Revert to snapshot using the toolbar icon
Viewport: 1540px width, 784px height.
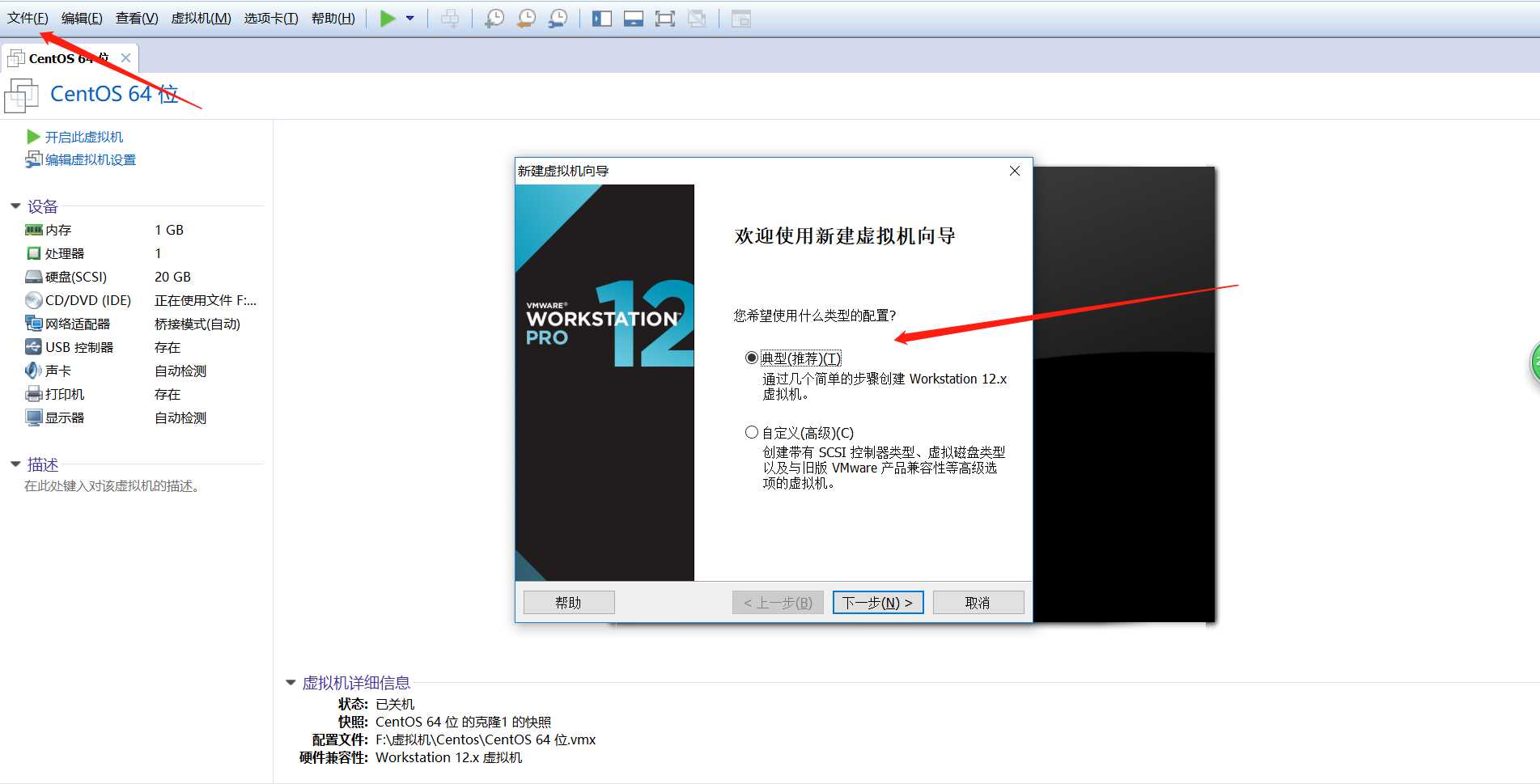tap(526, 18)
